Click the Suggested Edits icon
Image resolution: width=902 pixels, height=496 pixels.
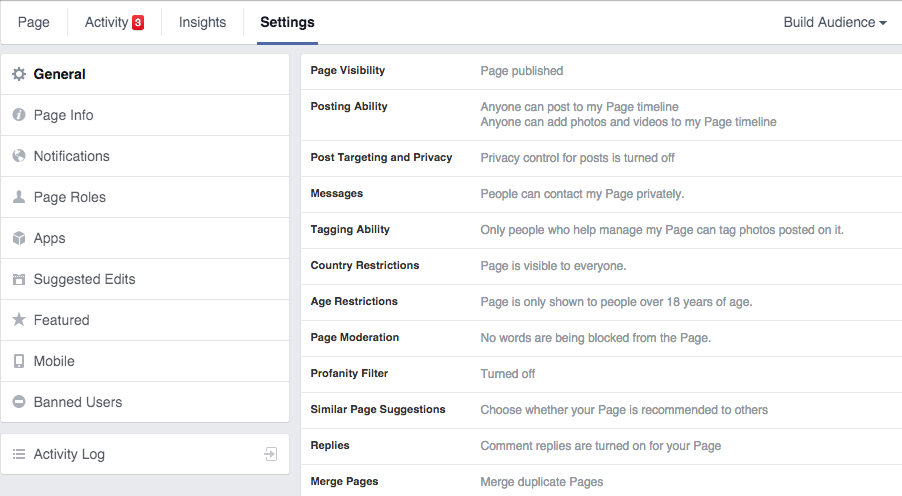[18, 279]
